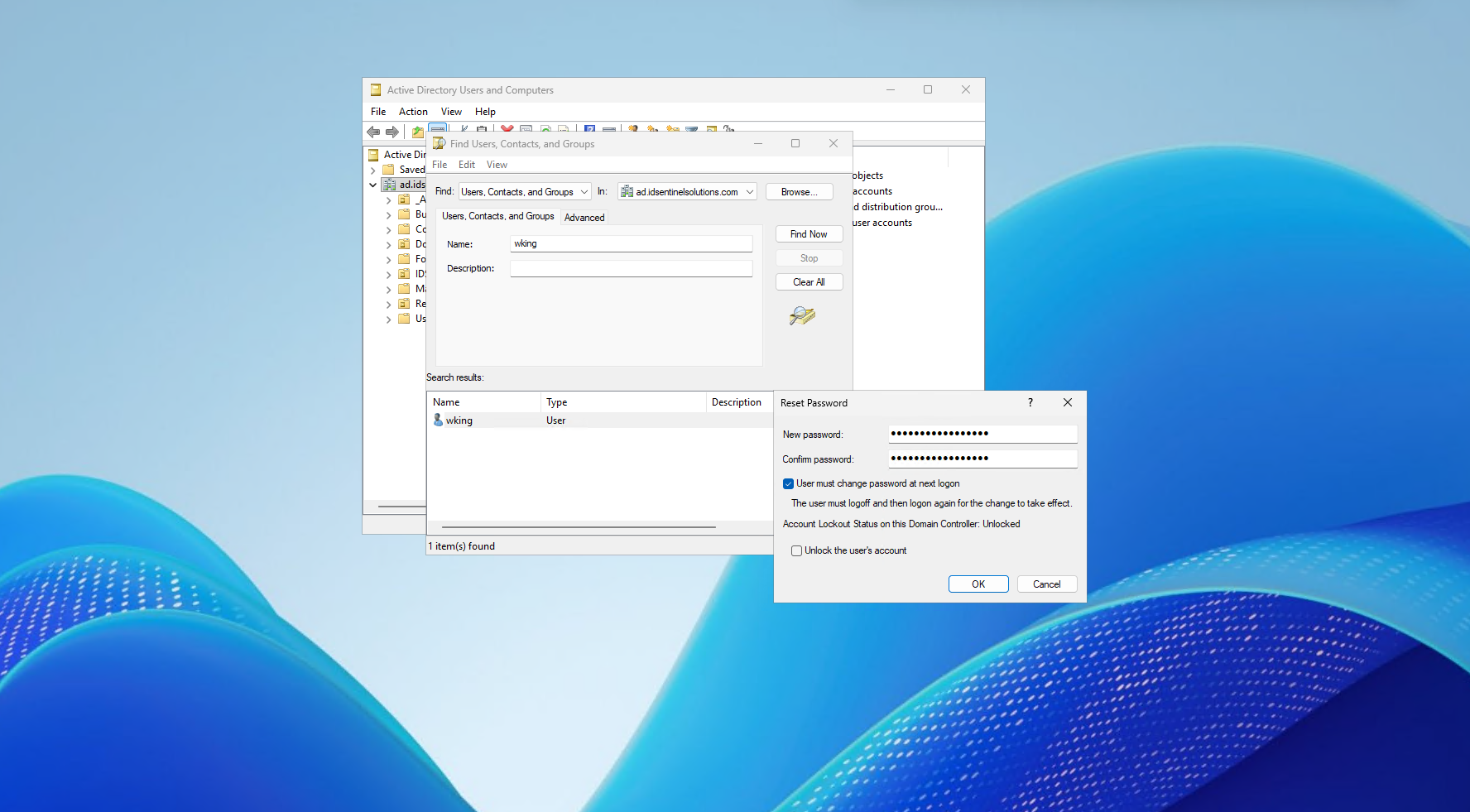Click the Bu folder icon in the tree
Viewport: 1470px width, 812px height.
404,214
